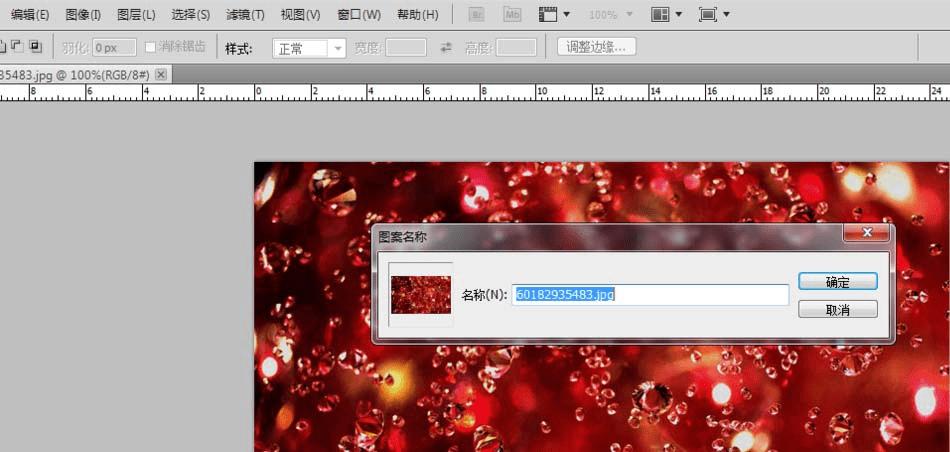The width and height of the screenshot is (950, 452).
Task: Open the 窗口(W) menu
Action: click(x=359, y=15)
